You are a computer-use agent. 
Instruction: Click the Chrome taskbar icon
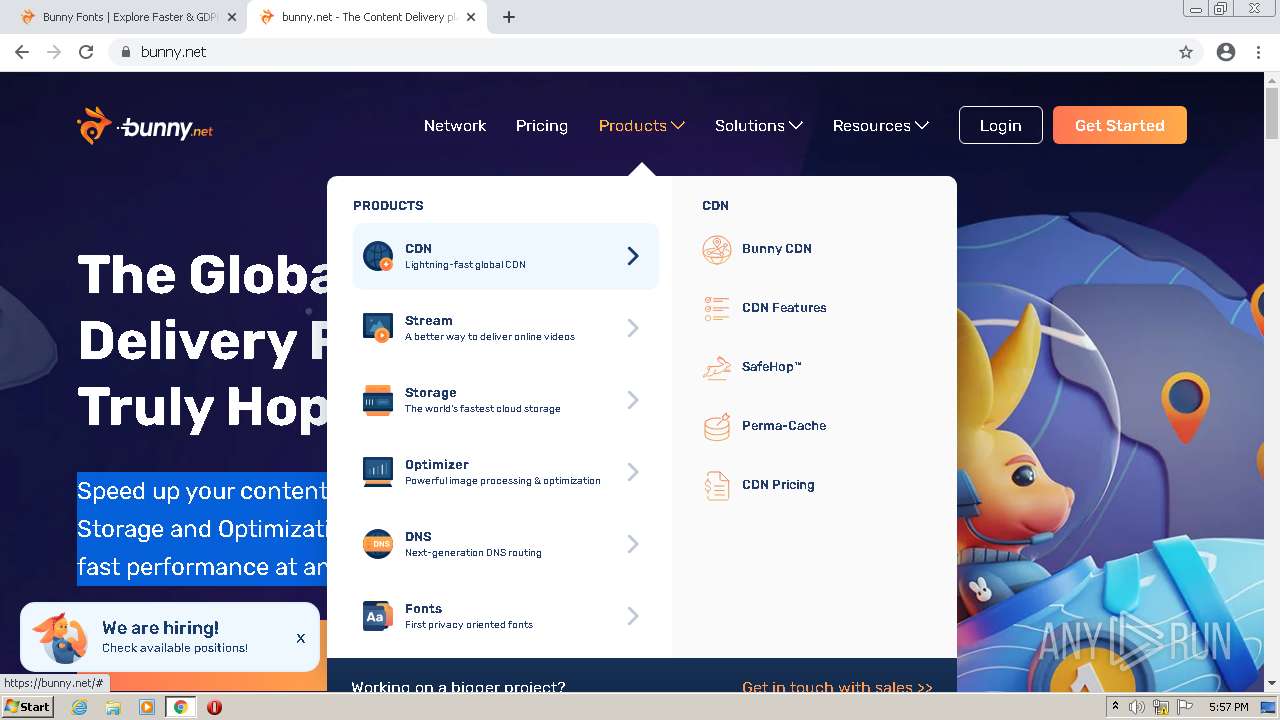[180, 707]
